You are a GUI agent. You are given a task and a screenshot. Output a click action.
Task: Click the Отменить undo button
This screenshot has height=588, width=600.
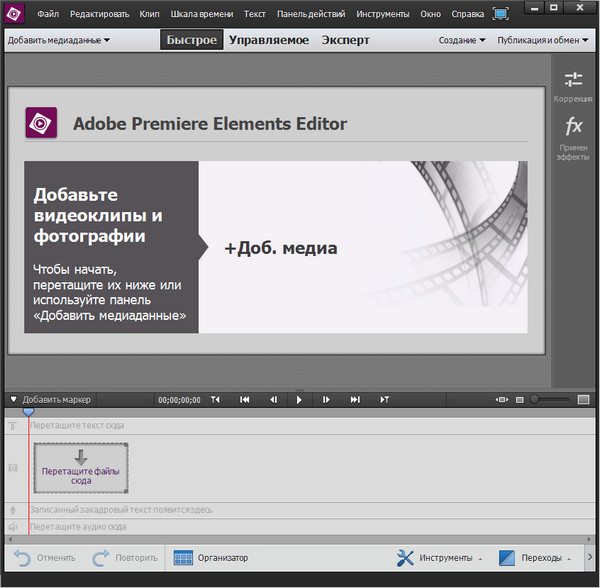point(45,558)
